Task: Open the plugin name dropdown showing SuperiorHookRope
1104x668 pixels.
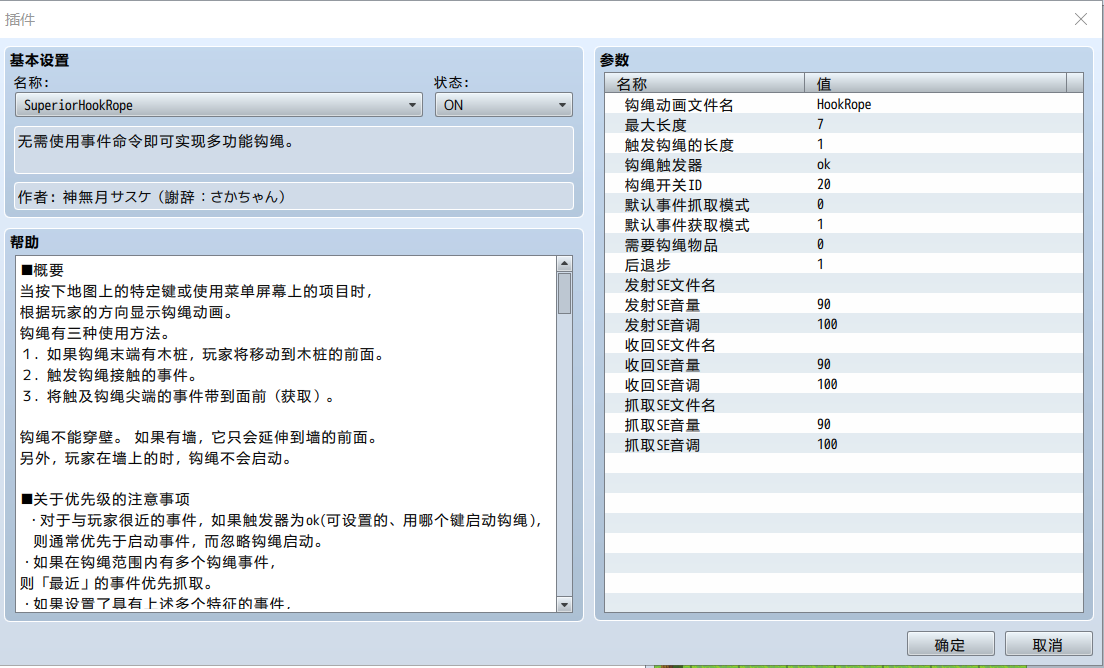Action: tap(218, 105)
